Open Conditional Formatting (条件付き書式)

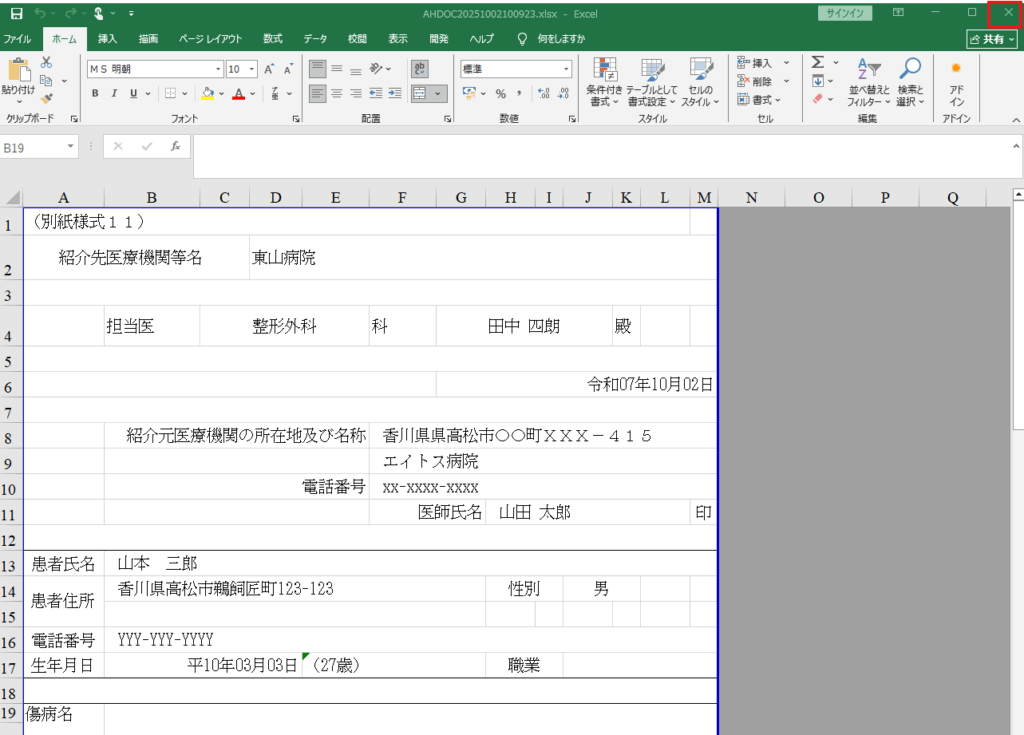(605, 81)
